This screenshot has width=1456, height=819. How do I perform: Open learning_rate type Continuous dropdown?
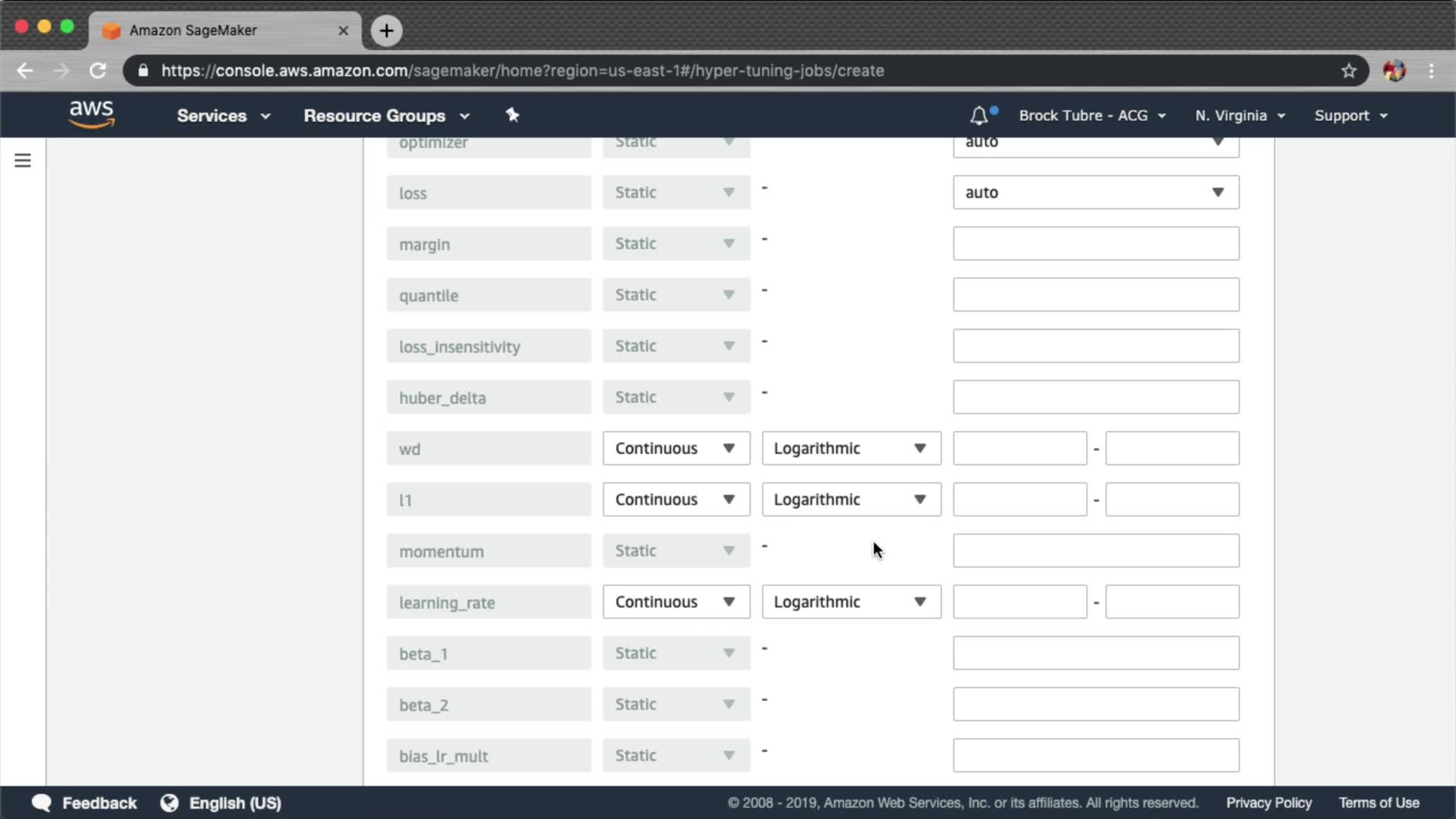pos(676,602)
